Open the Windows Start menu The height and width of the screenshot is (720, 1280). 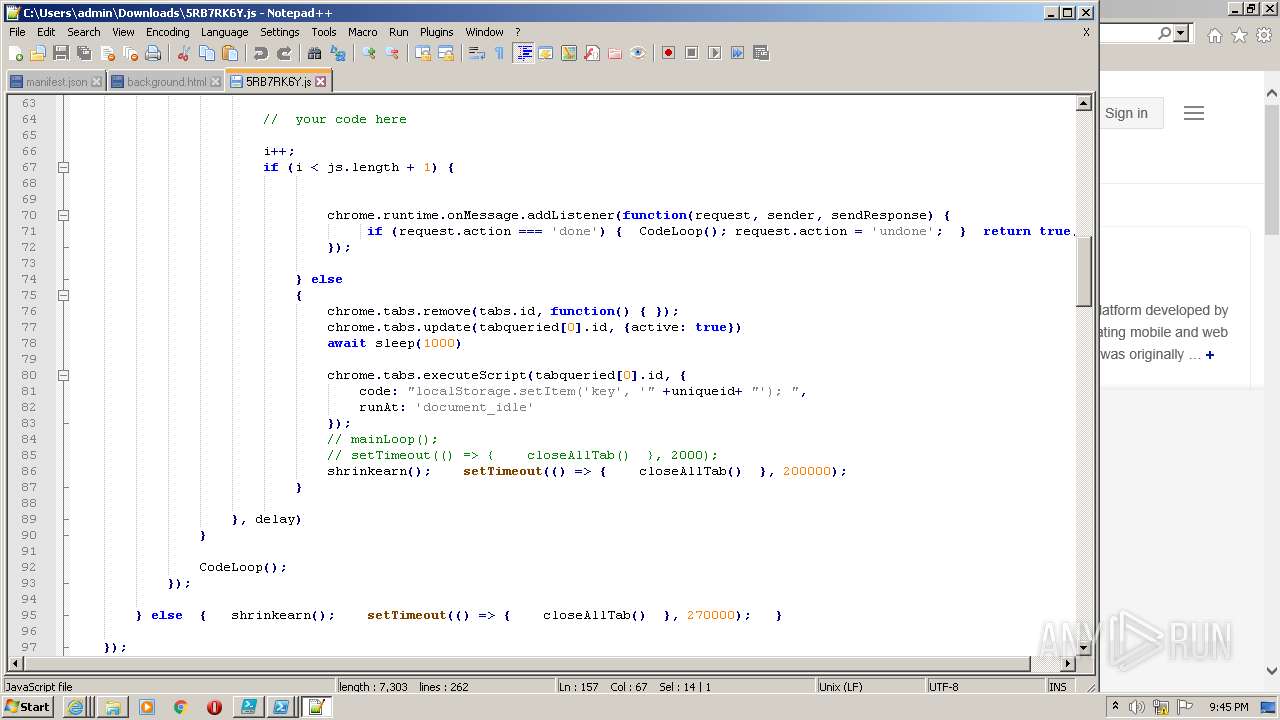pos(29,707)
